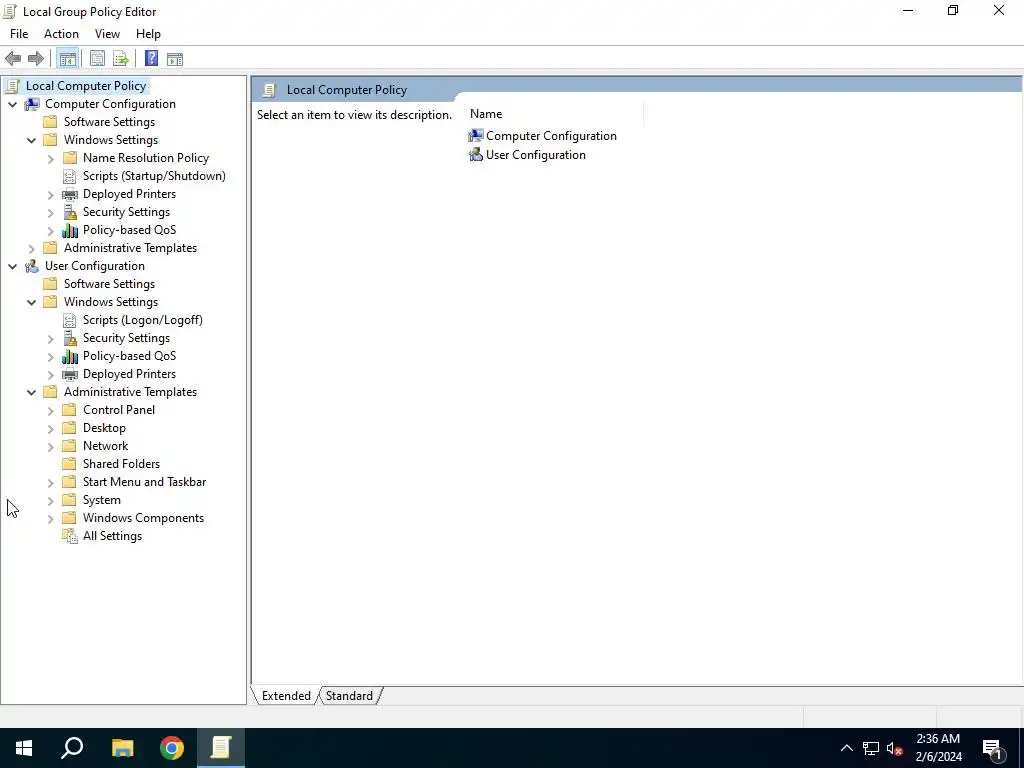Expand the Name Resolution Policy node
Image resolution: width=1024 pixels, height=768 pixels.
50,158
